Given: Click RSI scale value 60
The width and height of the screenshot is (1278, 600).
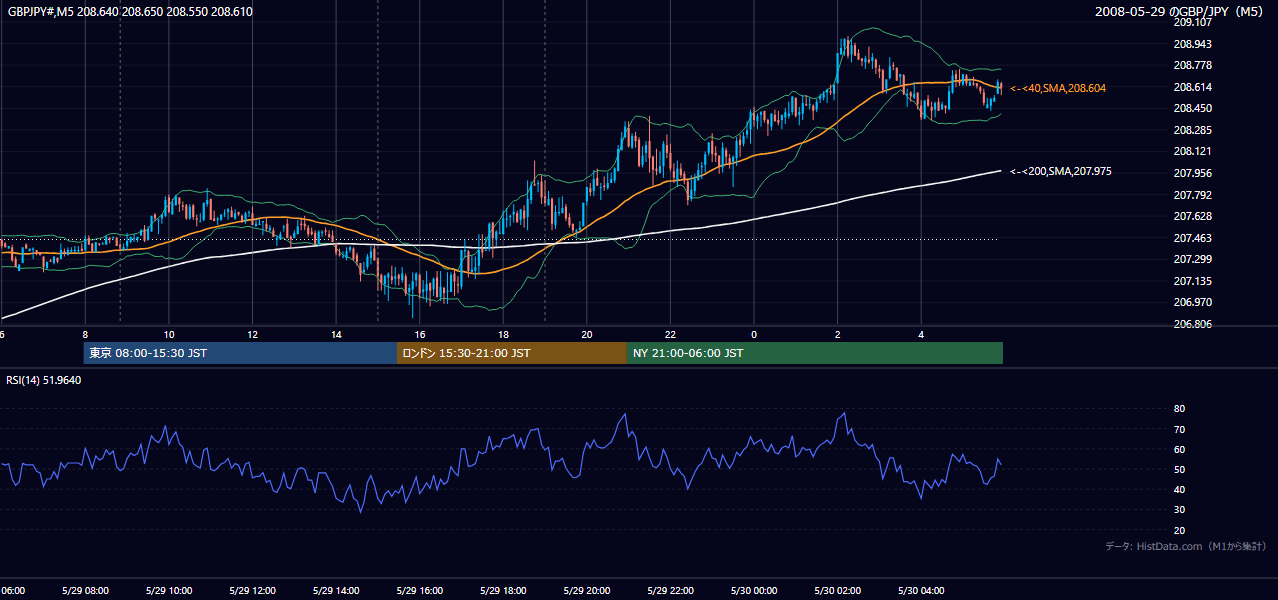Looking at the screenshot, I should [1180, 449].
